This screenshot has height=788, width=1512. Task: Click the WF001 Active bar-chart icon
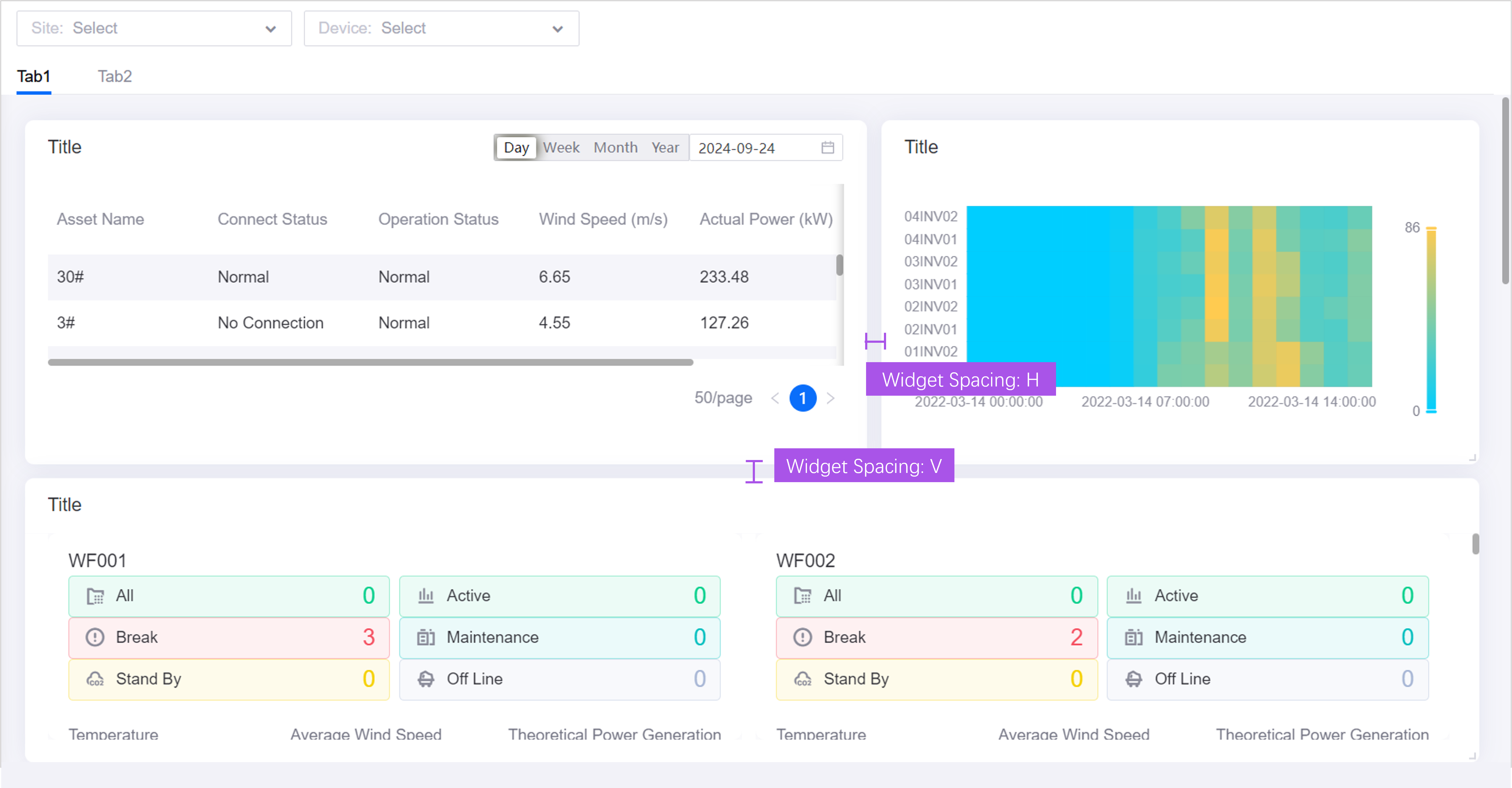click(x=425, y=596)
